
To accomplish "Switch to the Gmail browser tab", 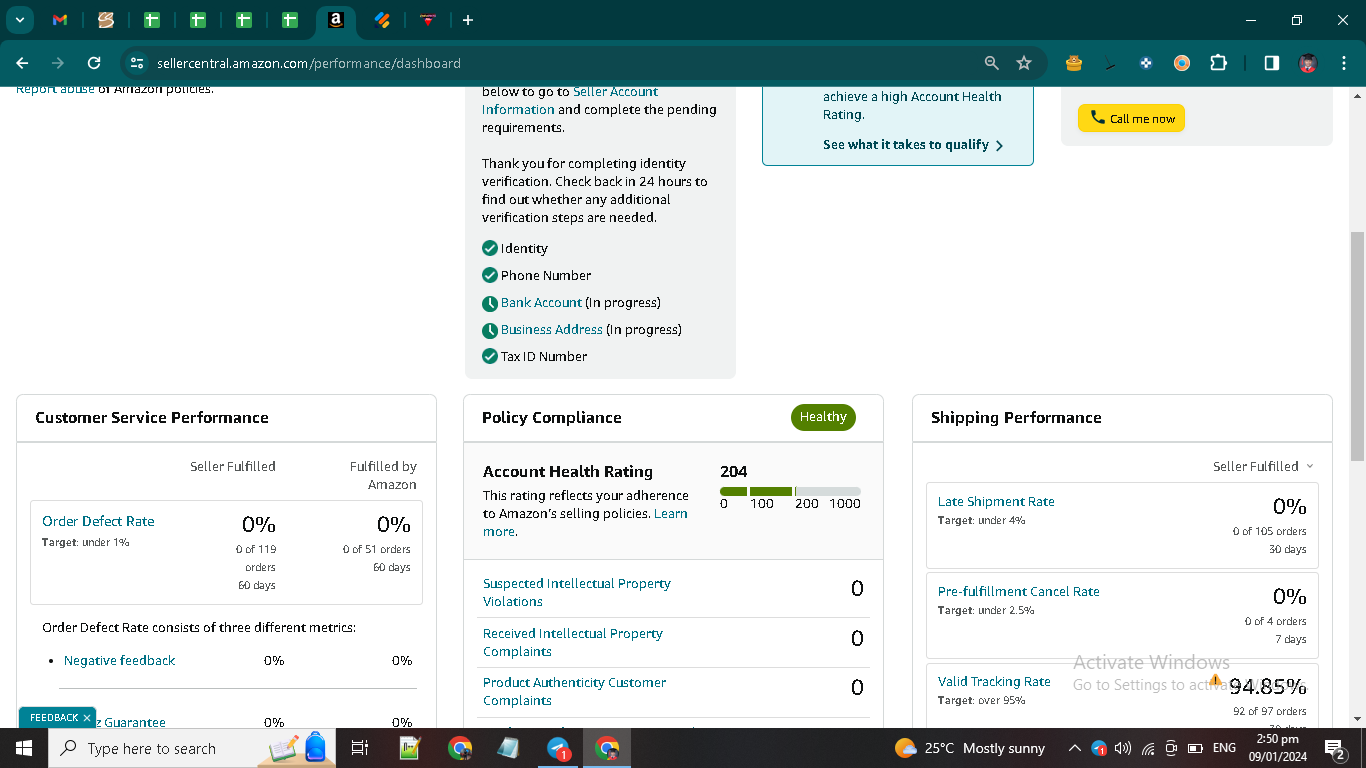I will 60,20.
